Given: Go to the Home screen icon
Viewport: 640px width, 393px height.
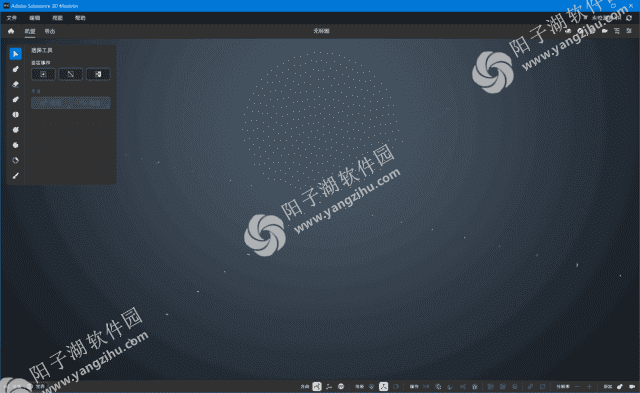Looking at the screenshot, I should tap(11, 31).
